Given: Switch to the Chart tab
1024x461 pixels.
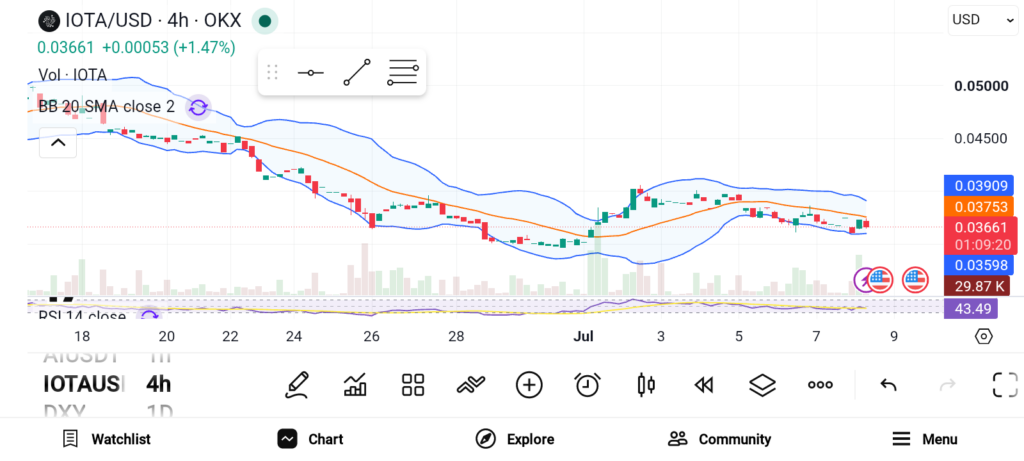Looking at the screenshot, I should tap(310, 439).
